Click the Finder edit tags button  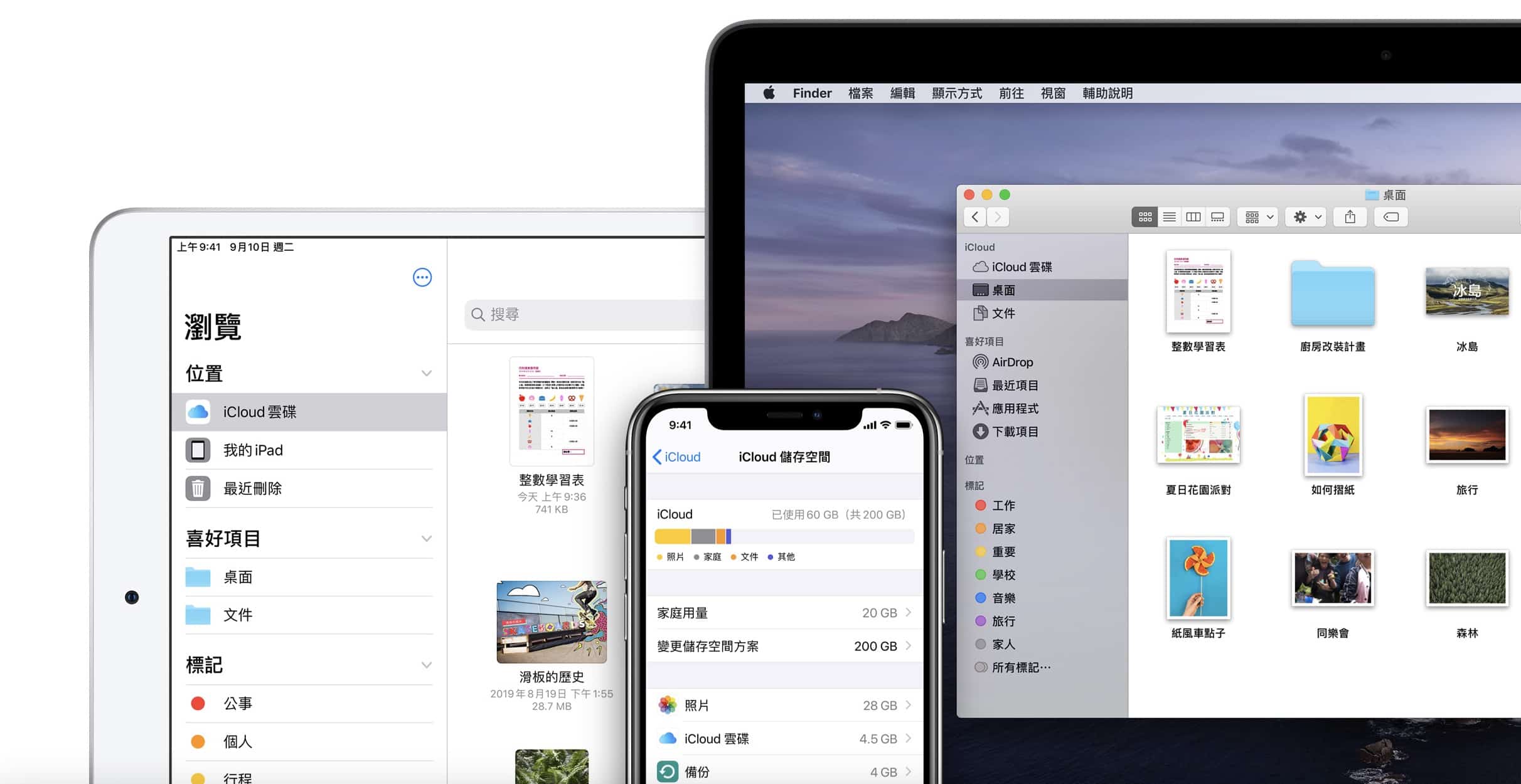click(1391, 217)
